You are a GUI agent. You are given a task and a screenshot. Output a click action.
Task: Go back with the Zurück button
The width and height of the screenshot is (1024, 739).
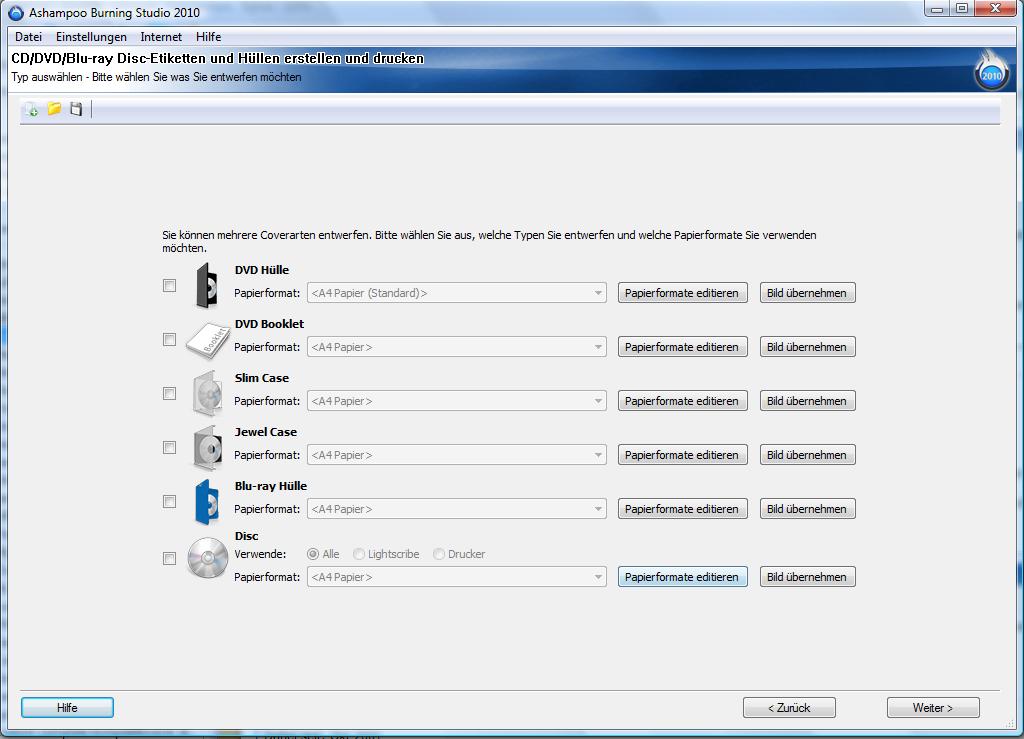tap(789, 708)
